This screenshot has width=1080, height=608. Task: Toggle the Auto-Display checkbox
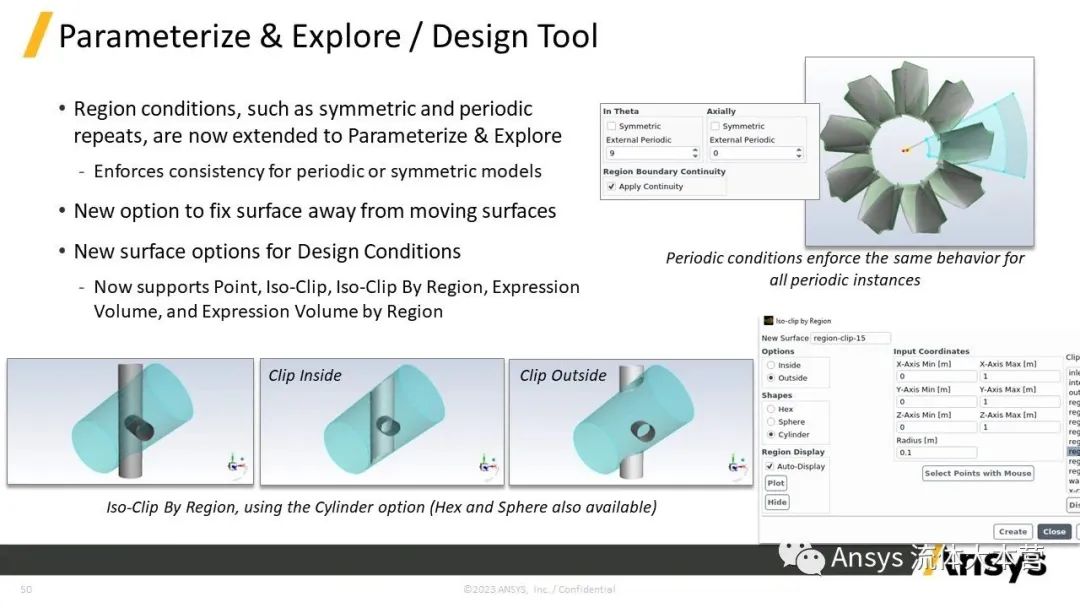(770, 466)
